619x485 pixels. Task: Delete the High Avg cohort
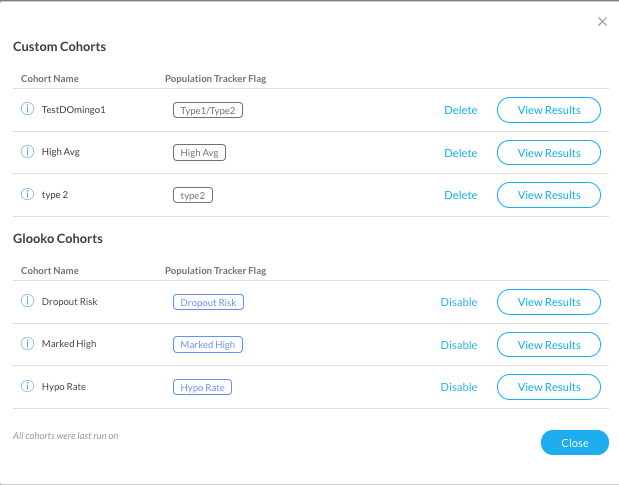(x=460, y=153)
